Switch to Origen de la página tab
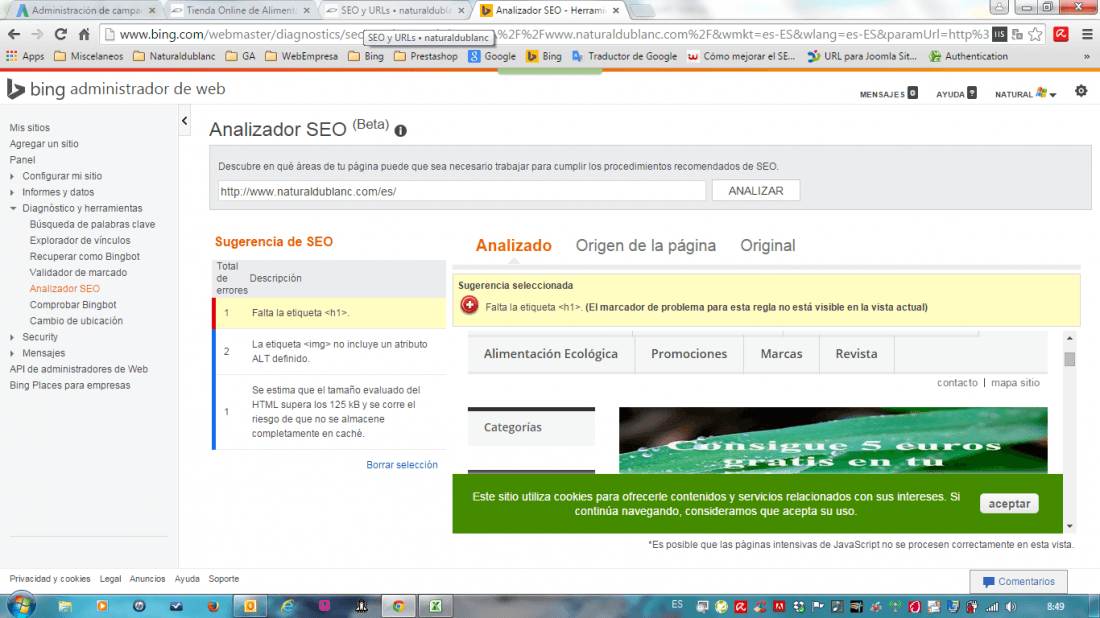Image resolution: width=1100 pixels, height=618 pixels. coord(645,246)
